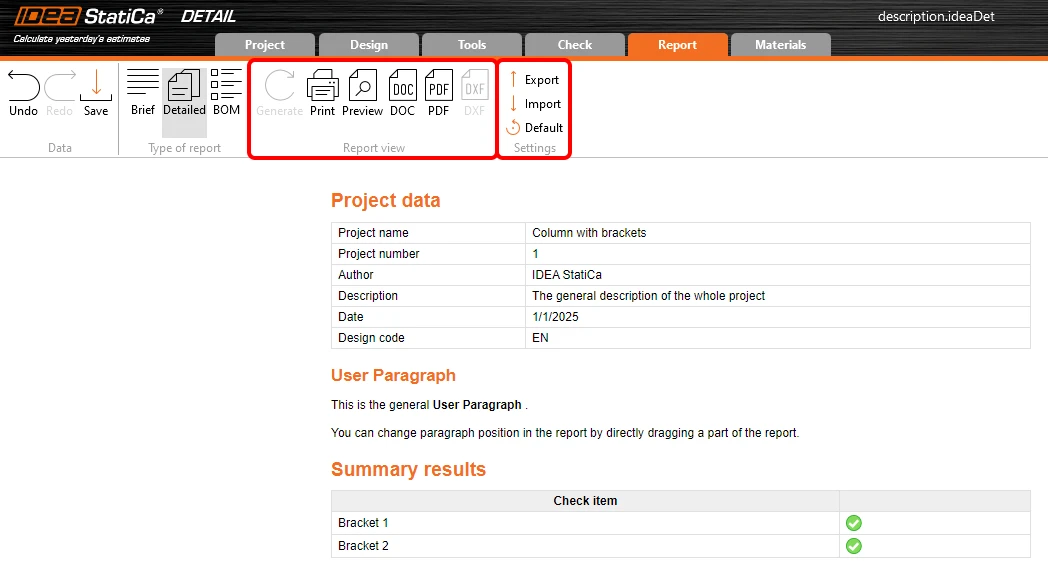
Task: Select the User Paragraph heading
Action: click(393, 375)
